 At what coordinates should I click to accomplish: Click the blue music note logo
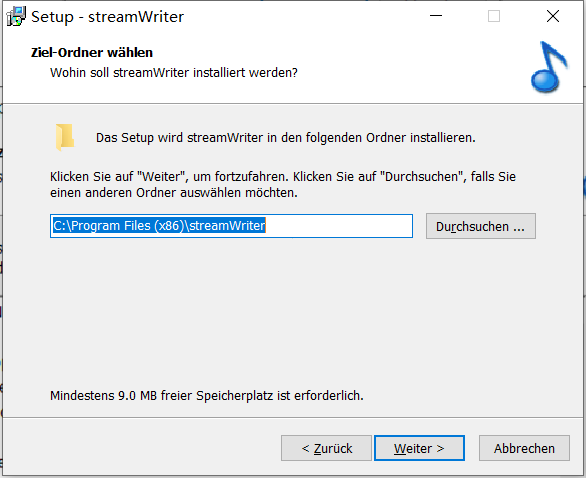[x=549, y=67]
